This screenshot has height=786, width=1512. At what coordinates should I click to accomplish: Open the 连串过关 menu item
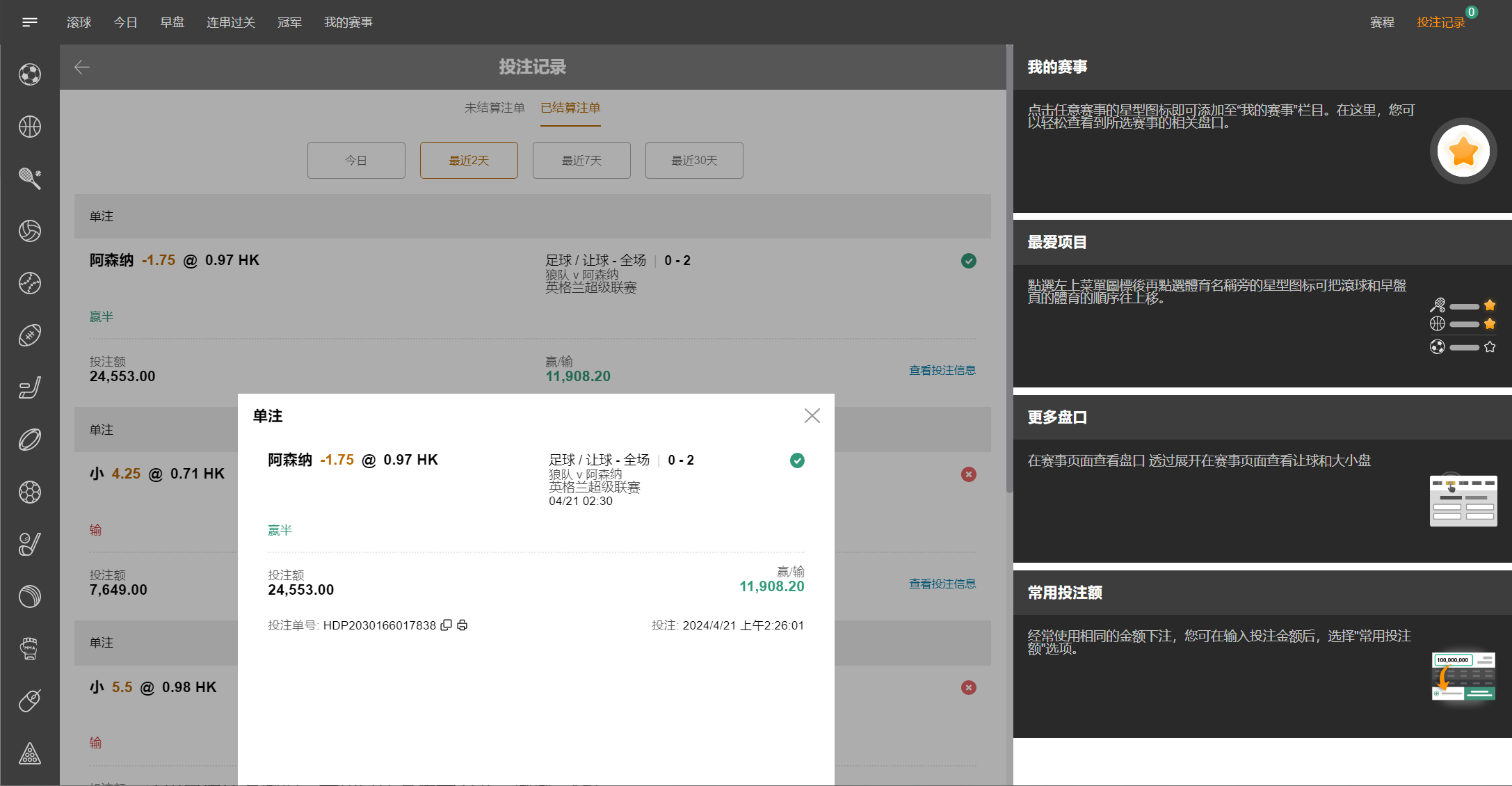click(x=230, y=22)
